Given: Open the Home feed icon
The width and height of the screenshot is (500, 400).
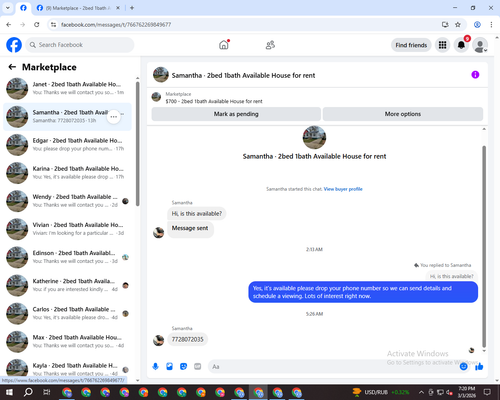Looking at the screenshot, I should point(224,45).
